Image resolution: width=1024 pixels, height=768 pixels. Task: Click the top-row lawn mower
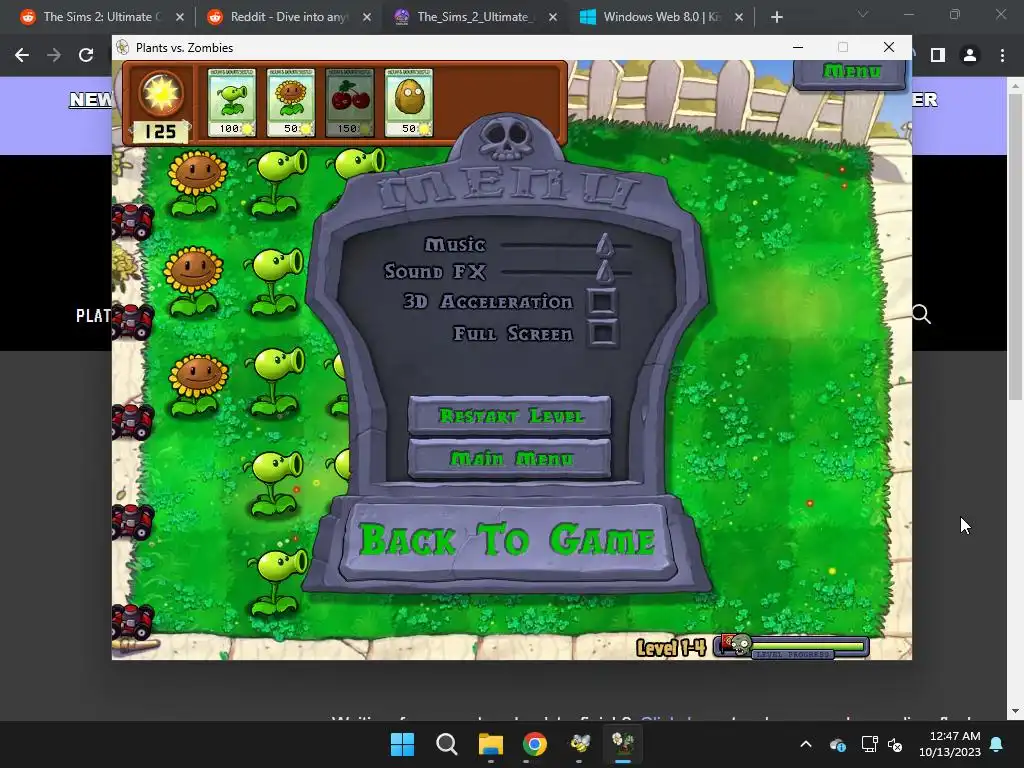132,221
